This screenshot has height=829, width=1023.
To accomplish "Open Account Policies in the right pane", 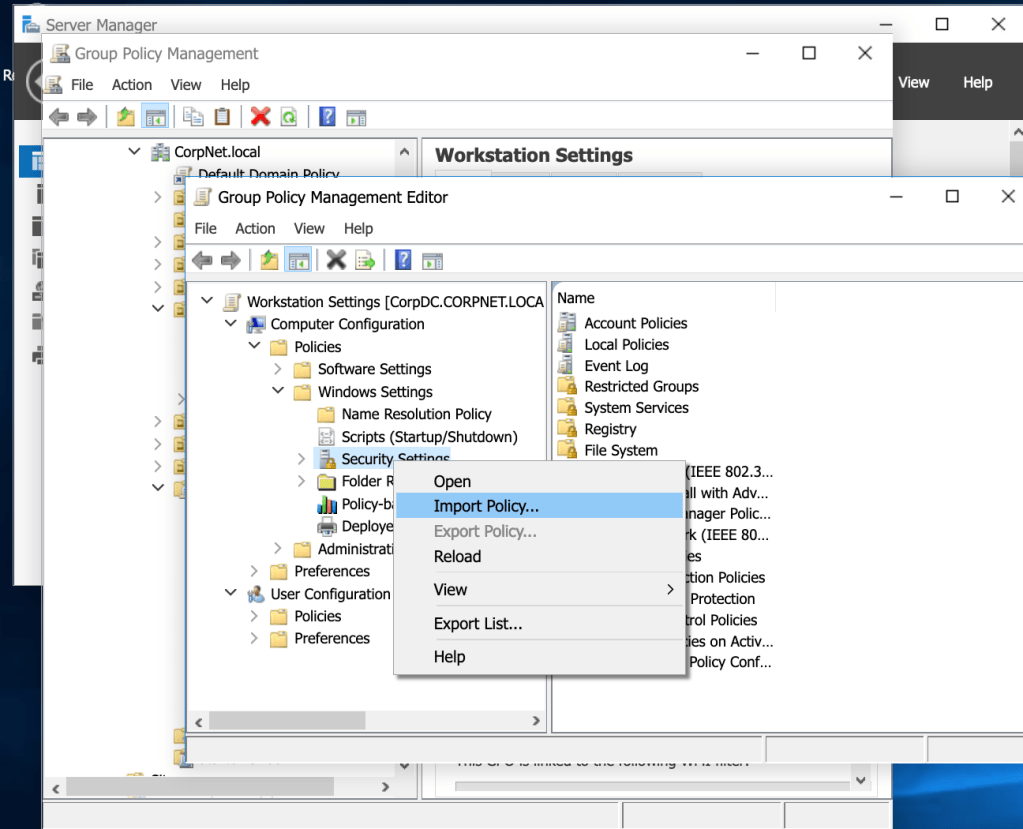I will tap(635, 323).
